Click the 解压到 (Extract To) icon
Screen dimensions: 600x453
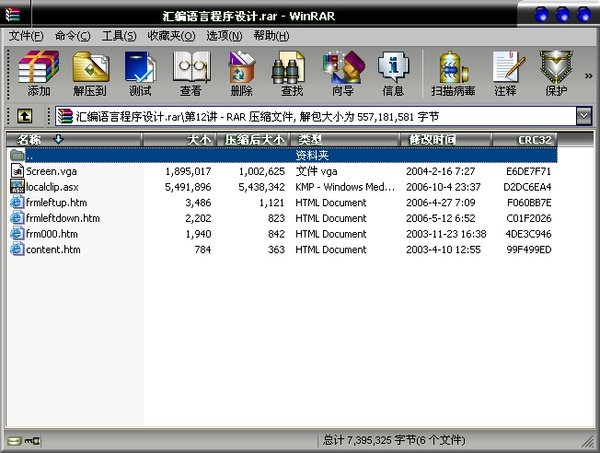90,72
